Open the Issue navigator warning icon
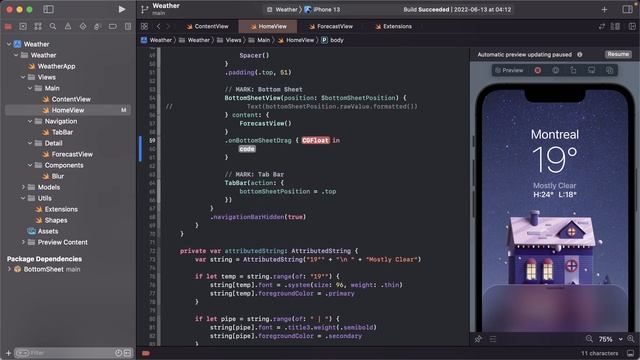640x360 pixels. pos(68,27)
